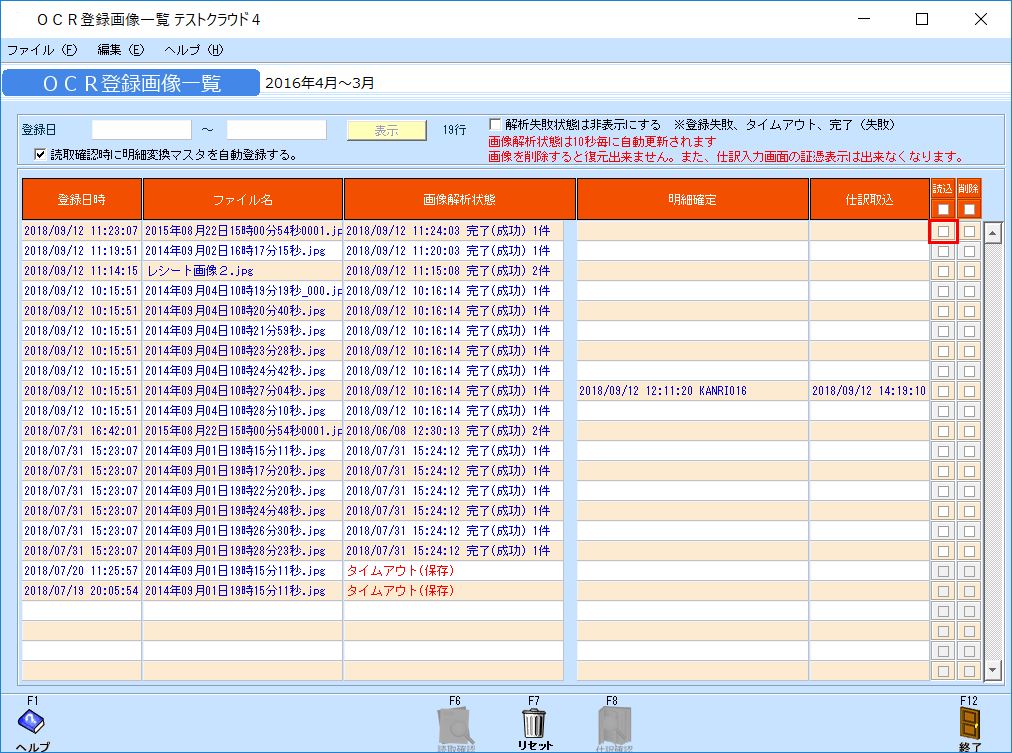This screenshot has height=753, width=1012.
Task: Click the scrollbar down arrow
Action: point(993,670)
